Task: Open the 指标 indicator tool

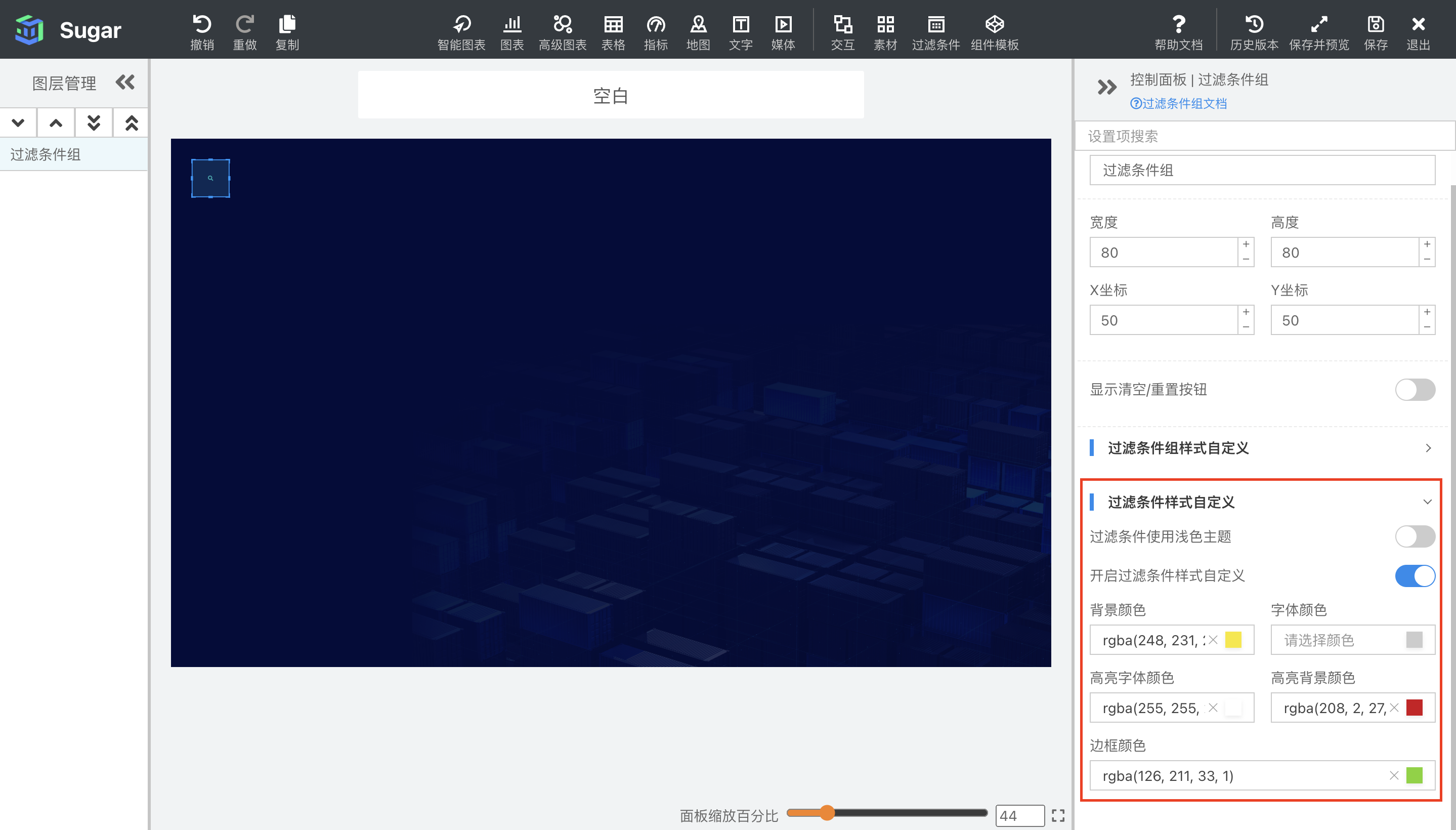Action: (x=655, y=31)
